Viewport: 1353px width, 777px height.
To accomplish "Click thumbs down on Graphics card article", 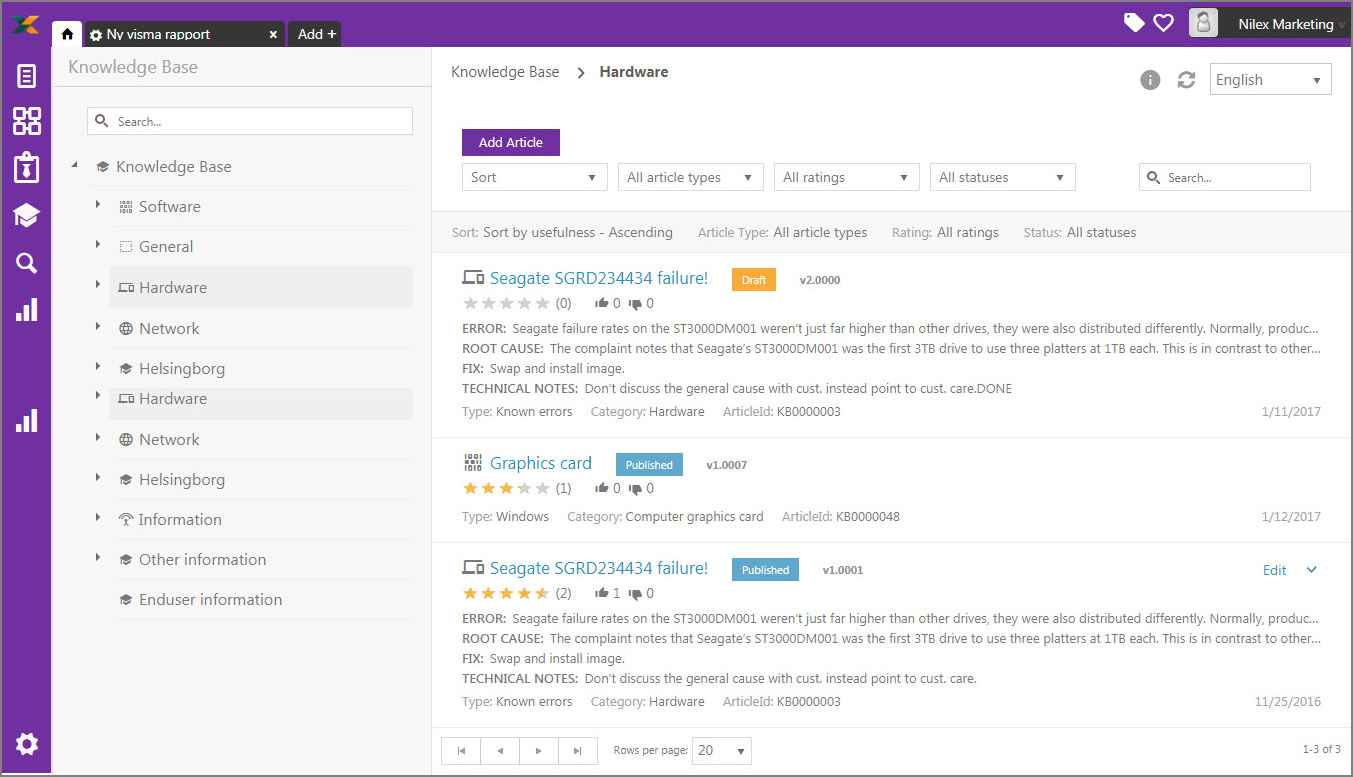I will click(x=635, y=489).
